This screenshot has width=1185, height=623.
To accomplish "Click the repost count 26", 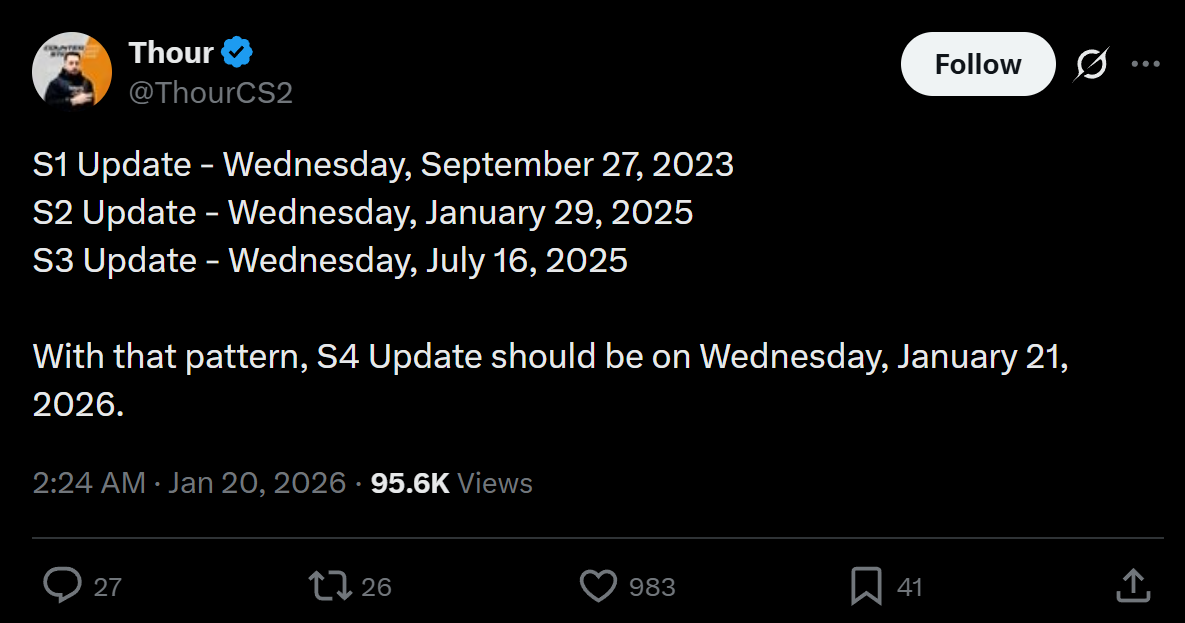I will 376,587.
